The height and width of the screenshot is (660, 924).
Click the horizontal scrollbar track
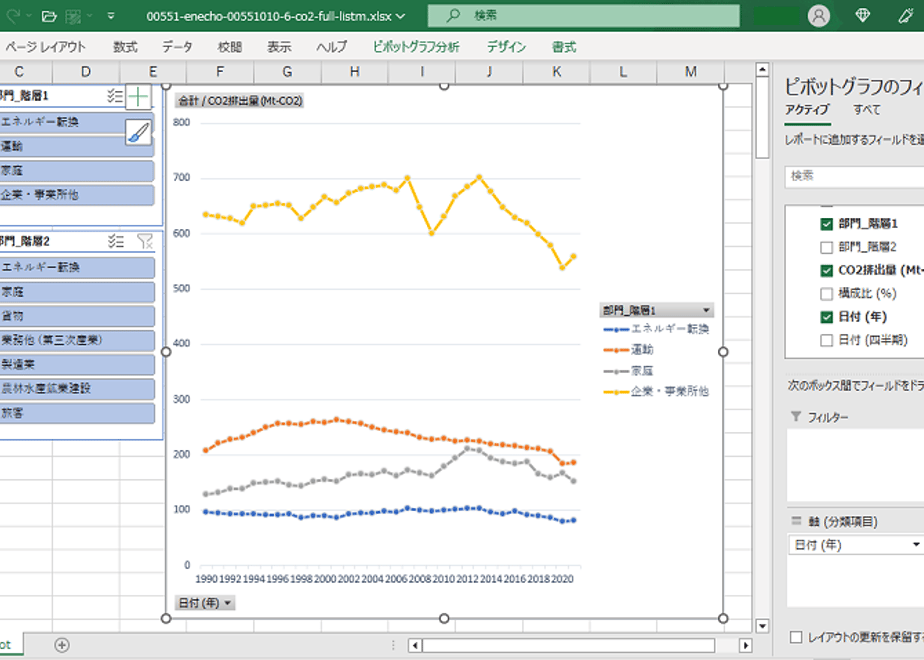tap(569, 645)
